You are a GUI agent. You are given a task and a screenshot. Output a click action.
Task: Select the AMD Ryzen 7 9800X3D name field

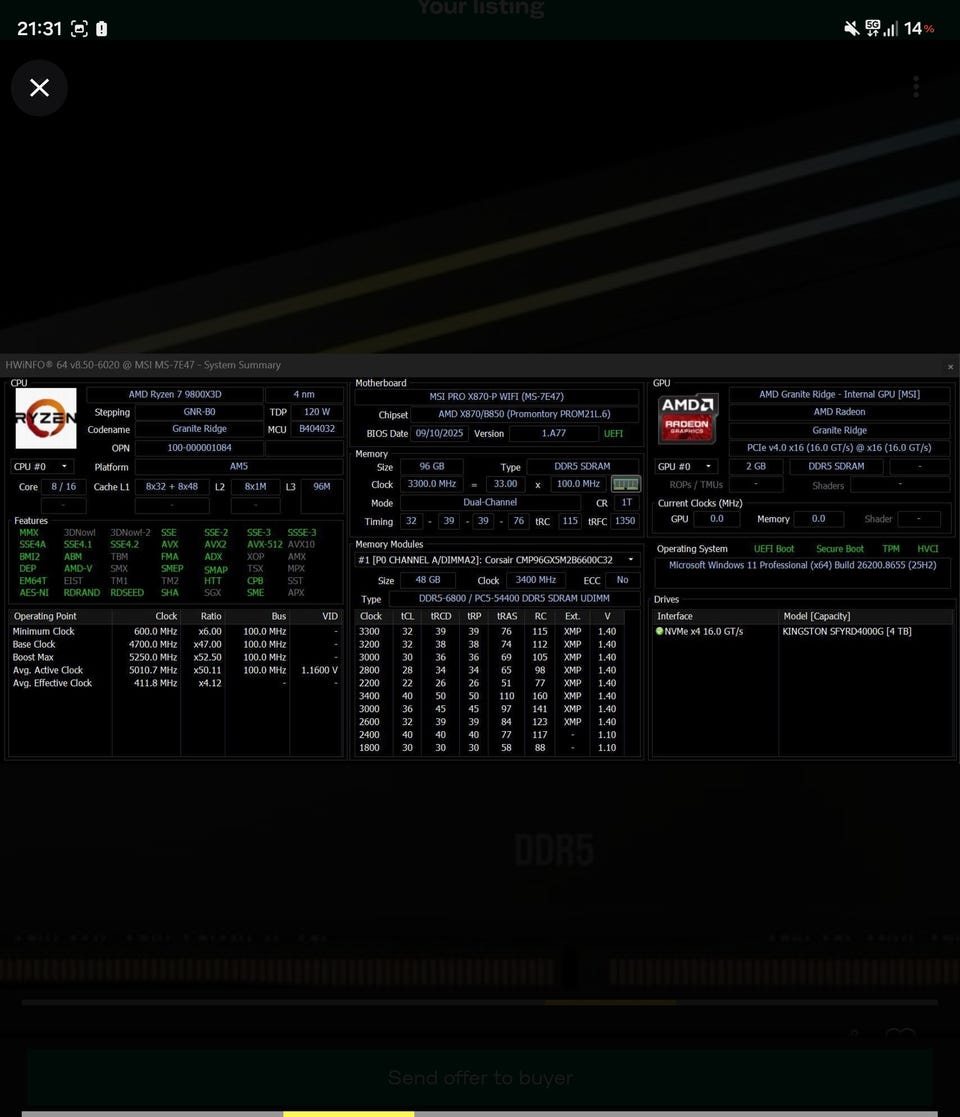coord(174,394)
